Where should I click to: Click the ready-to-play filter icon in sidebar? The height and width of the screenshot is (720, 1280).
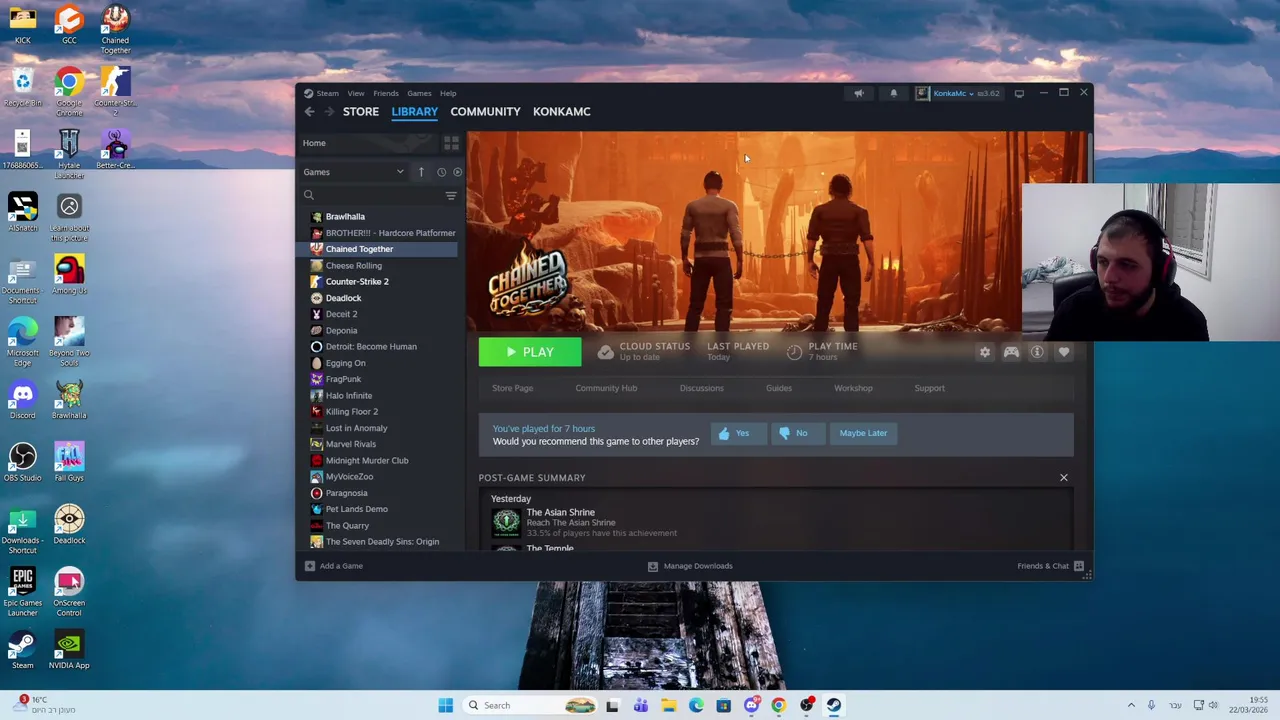457,172
